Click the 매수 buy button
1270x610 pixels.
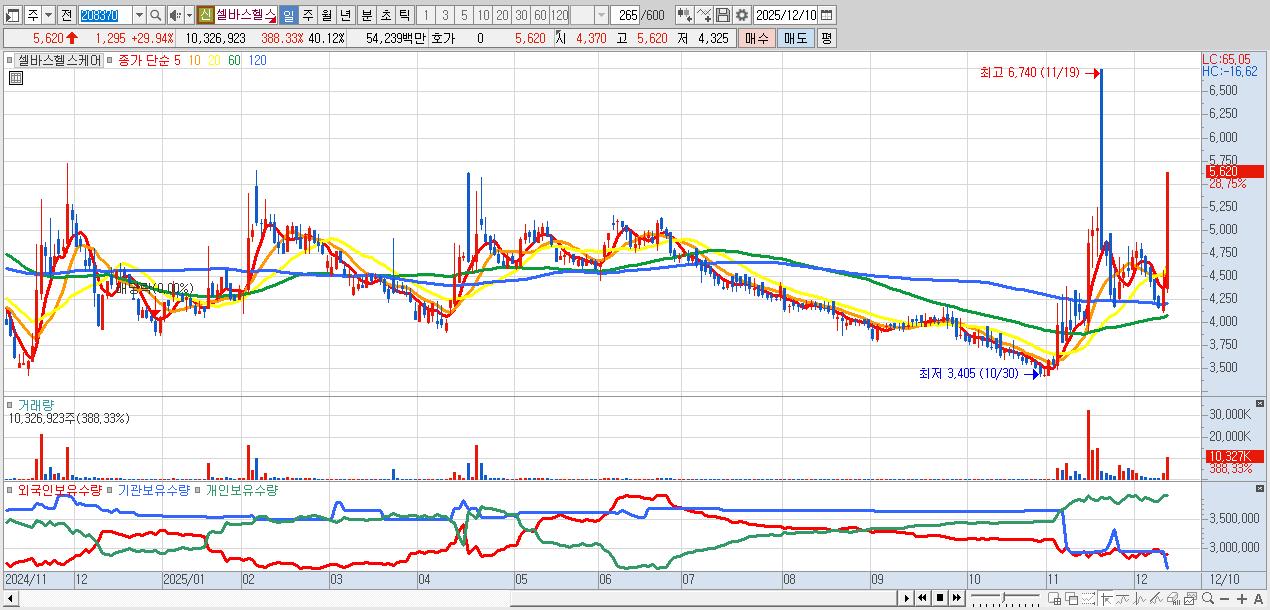757,38
